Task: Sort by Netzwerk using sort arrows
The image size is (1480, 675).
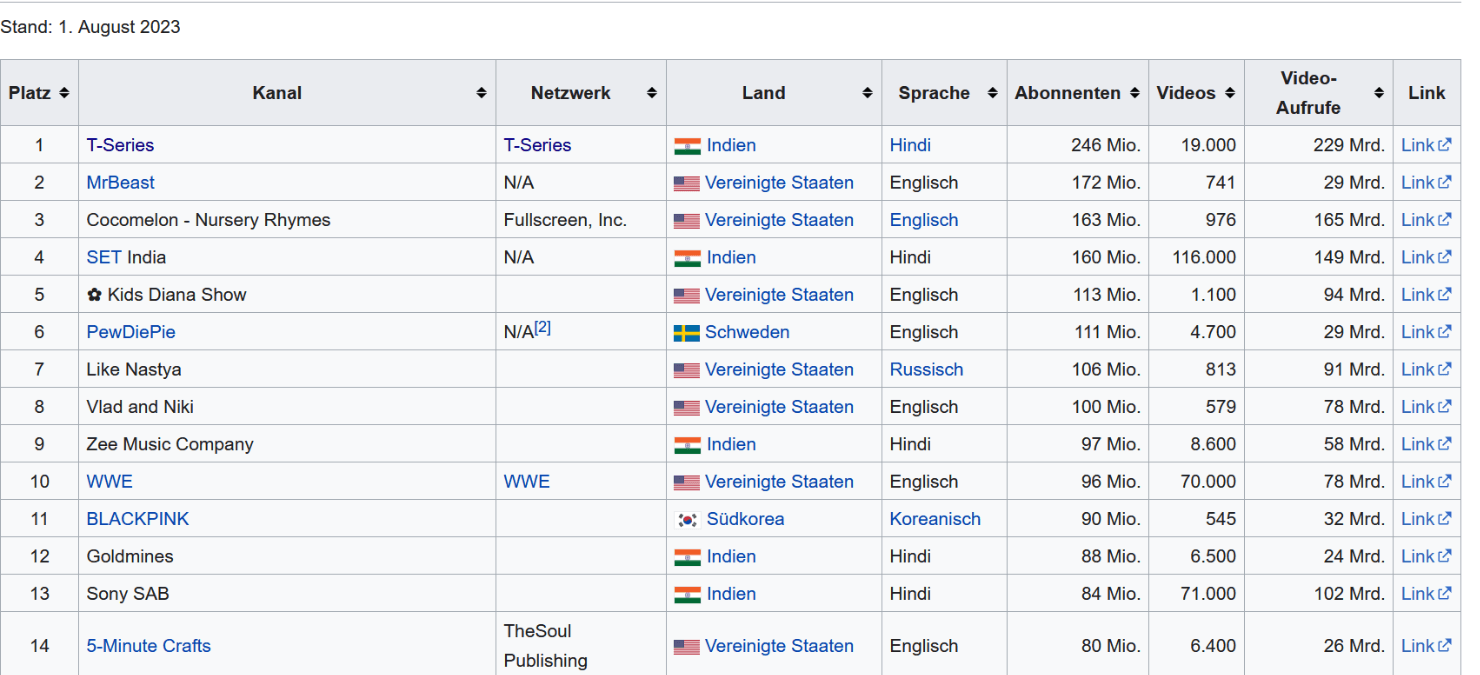Action: (x=652, y=93)
